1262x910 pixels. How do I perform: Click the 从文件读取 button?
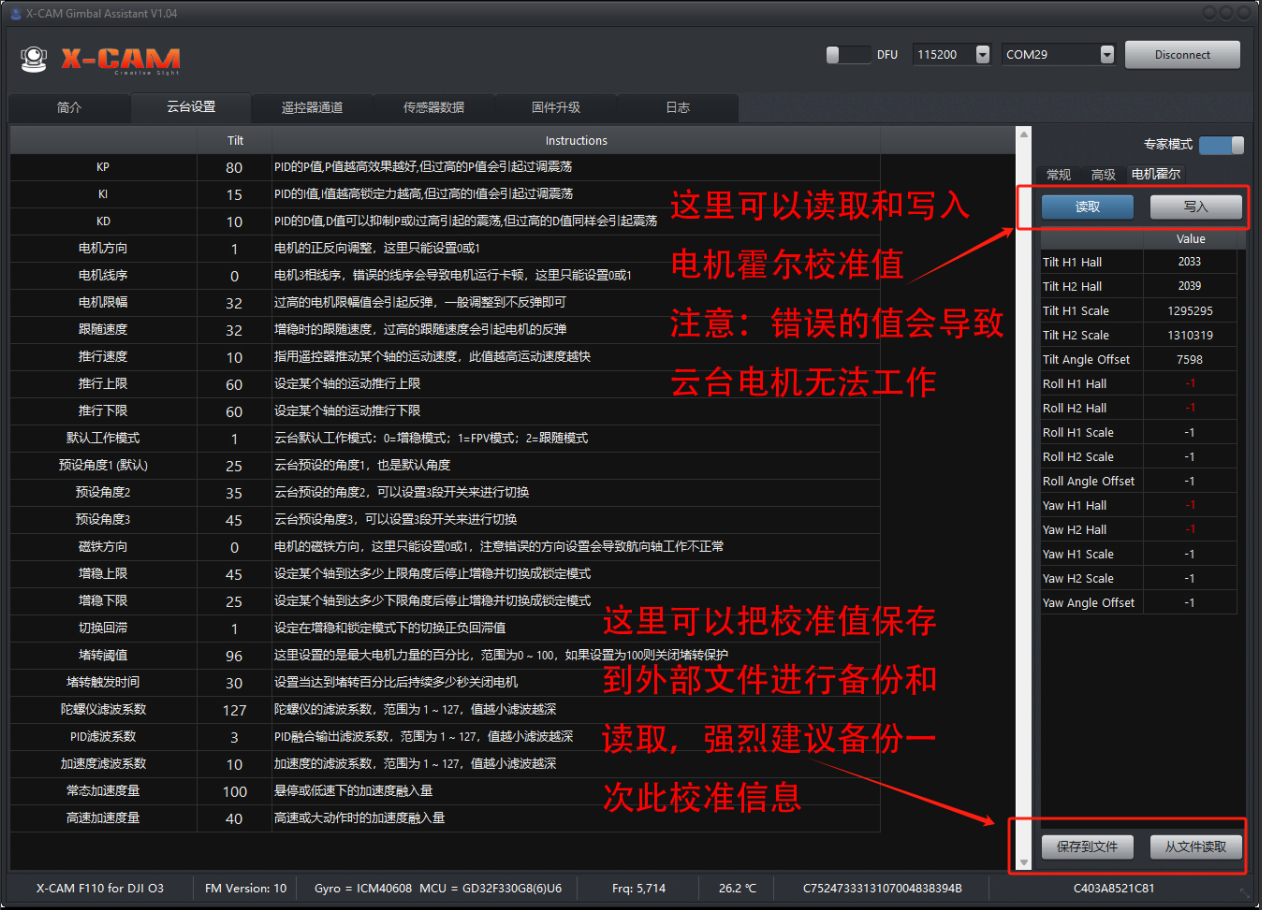click(1196, 847)
